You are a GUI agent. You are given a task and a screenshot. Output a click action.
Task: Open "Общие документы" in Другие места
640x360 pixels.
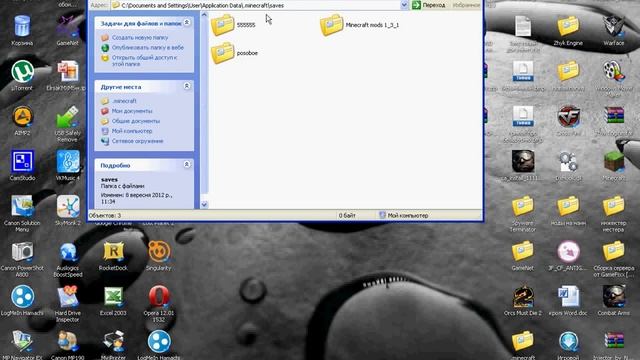(x=136, y=121)
